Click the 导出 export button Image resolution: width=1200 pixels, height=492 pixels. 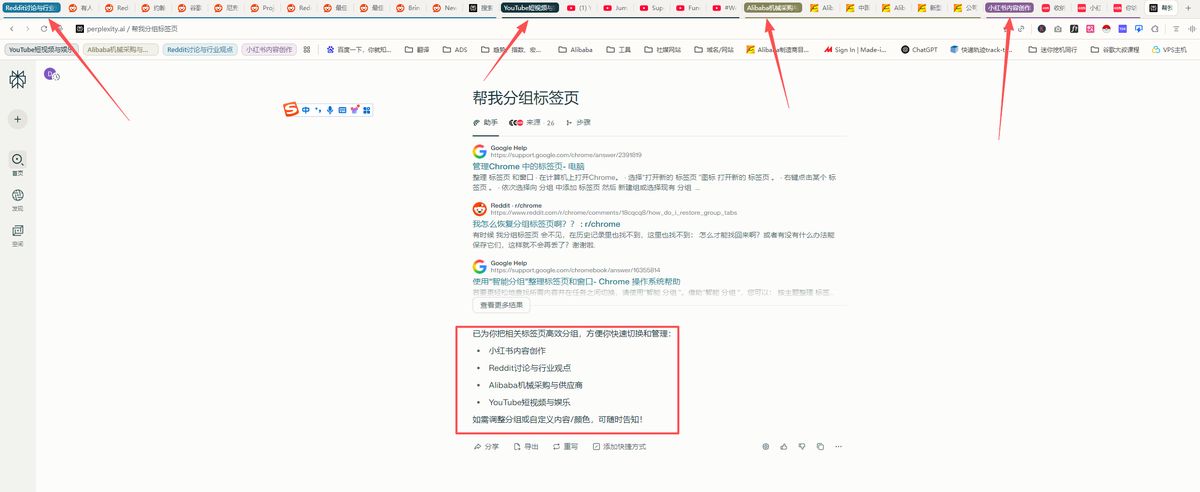(x=526, y=447)
